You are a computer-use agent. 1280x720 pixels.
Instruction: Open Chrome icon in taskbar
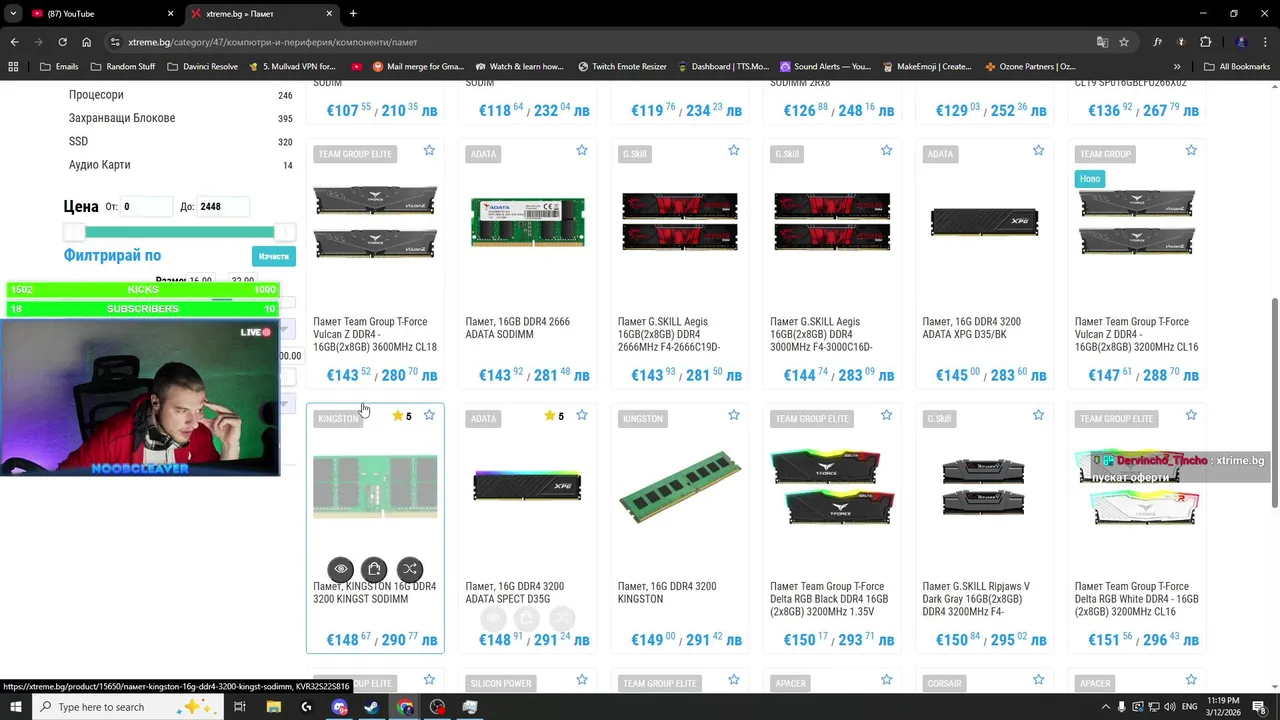coord(404,707)
